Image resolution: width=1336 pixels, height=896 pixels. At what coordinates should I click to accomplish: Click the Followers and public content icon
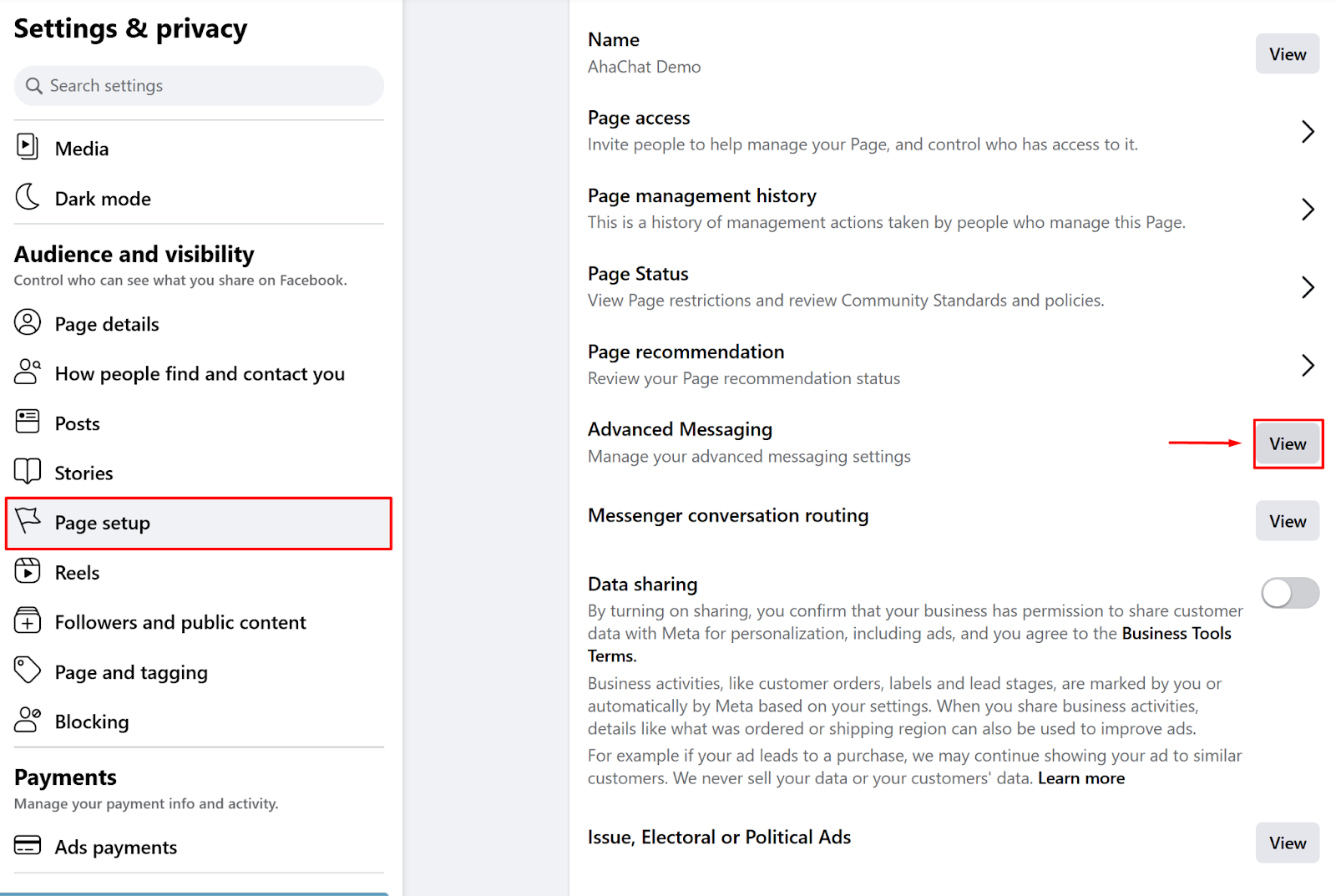point(28,620)
